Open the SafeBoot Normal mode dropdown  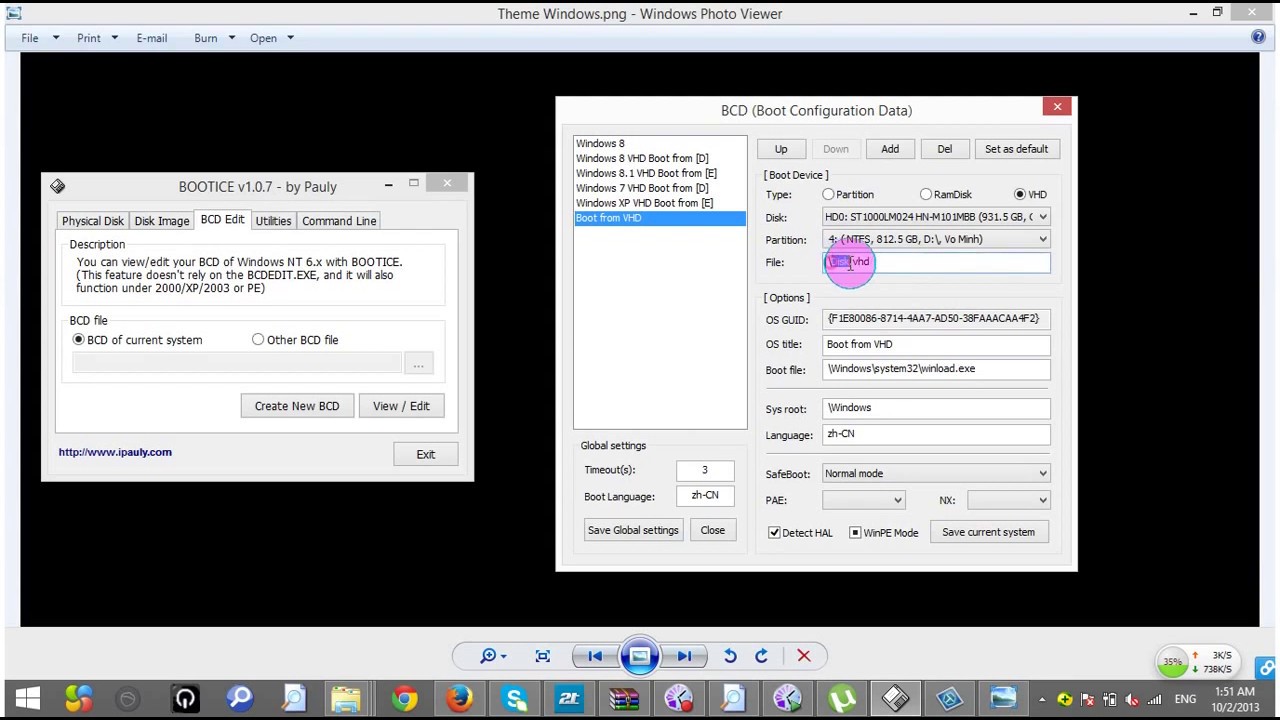936,474
